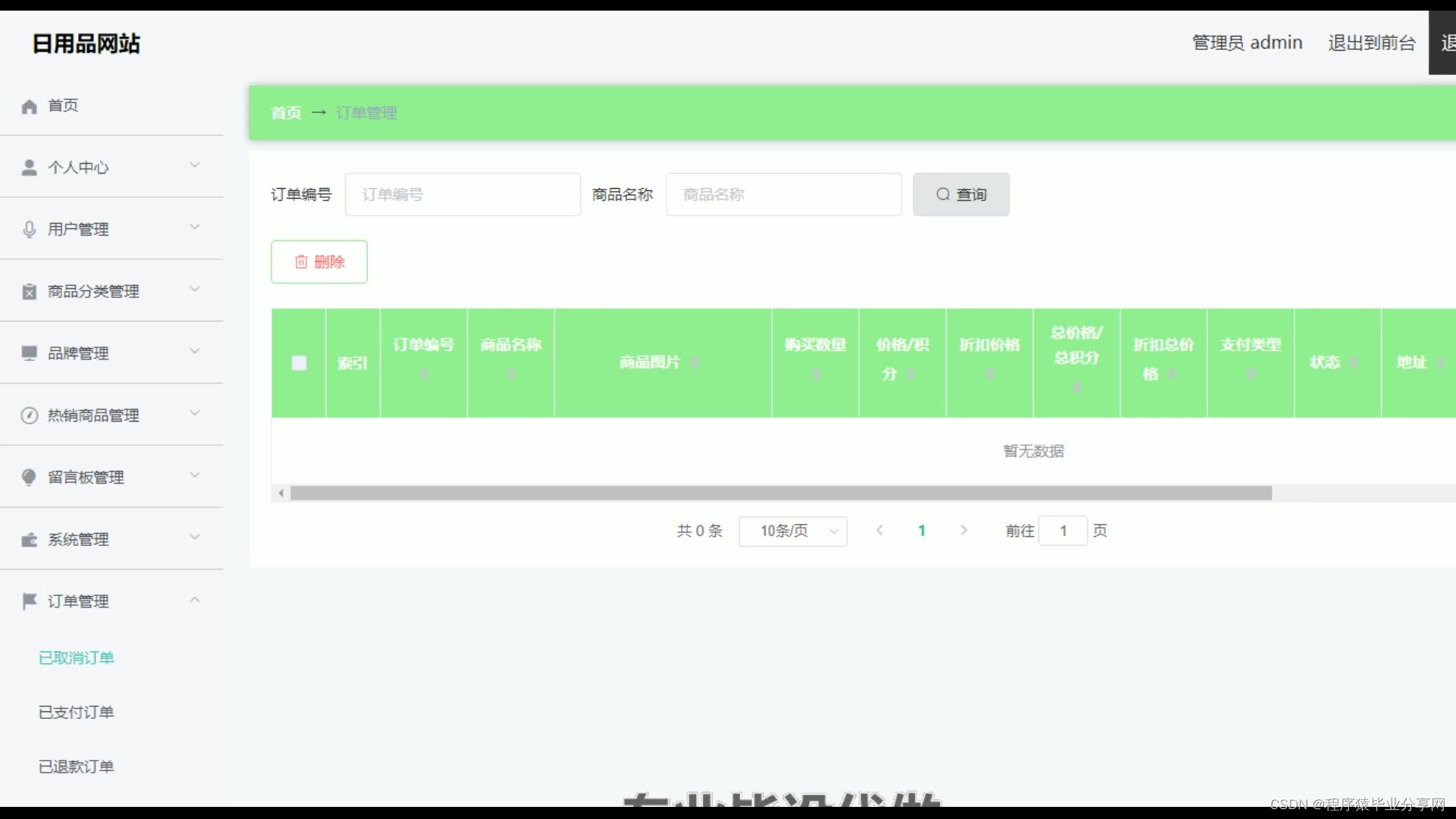Collapse the 订单管理 menu chevron

(x=195, y=600)
